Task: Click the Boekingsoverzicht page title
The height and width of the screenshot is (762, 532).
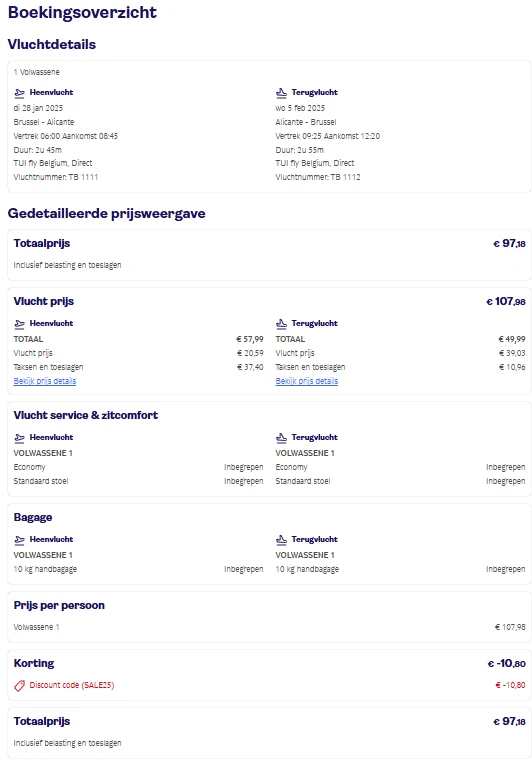Action: [82, 12]
